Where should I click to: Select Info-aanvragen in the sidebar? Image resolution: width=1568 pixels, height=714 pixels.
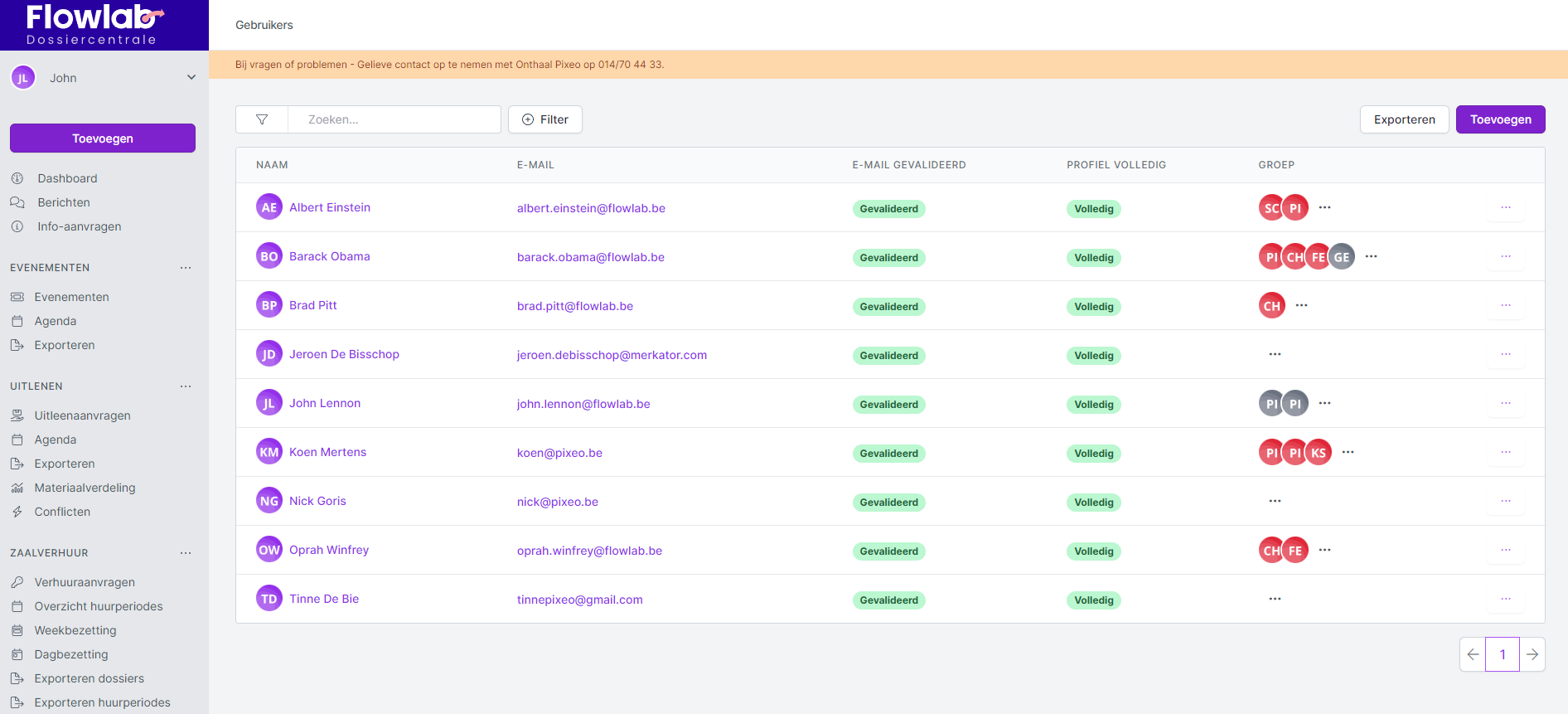(x=79, y=226)
